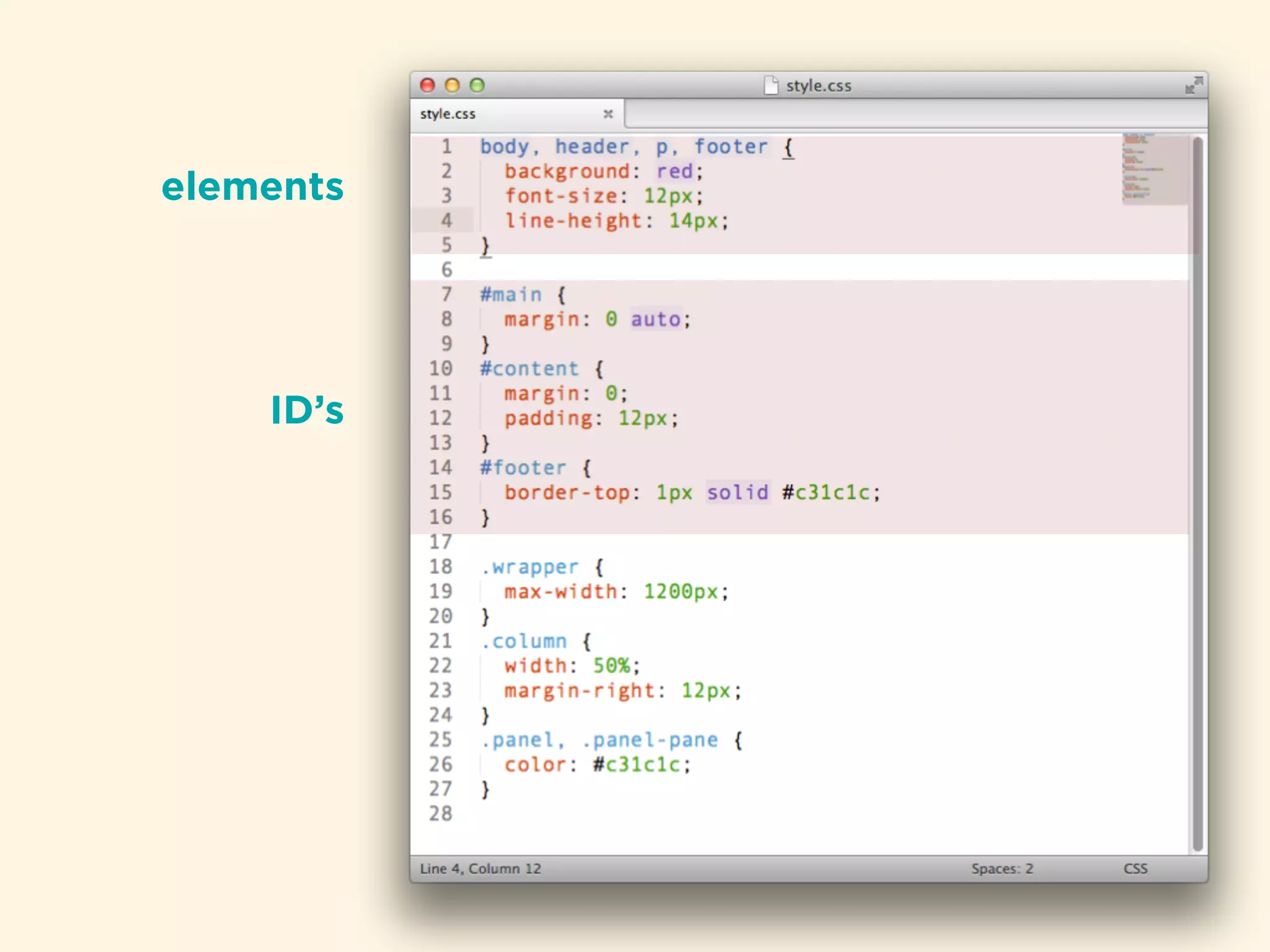The width and height of the screenshot is (1270, 952).
Task: Click the vertical scrollbar of the editor
Action: click(x=1197, y=496)
